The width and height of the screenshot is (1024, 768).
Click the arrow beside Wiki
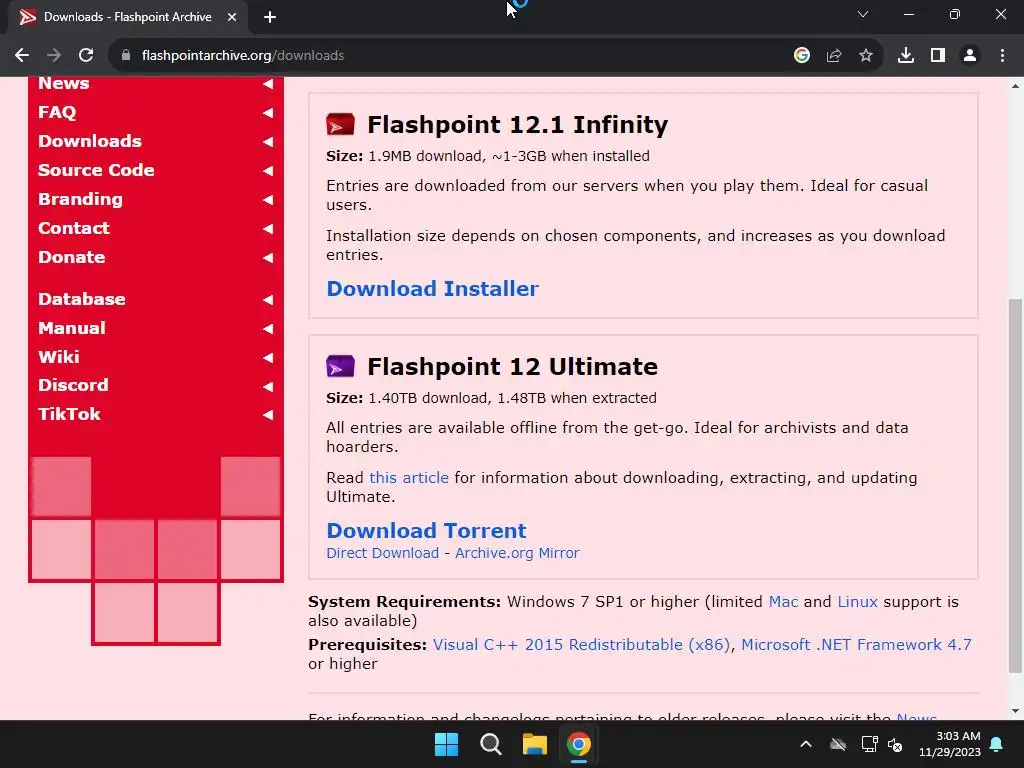(x=268, y=357)
